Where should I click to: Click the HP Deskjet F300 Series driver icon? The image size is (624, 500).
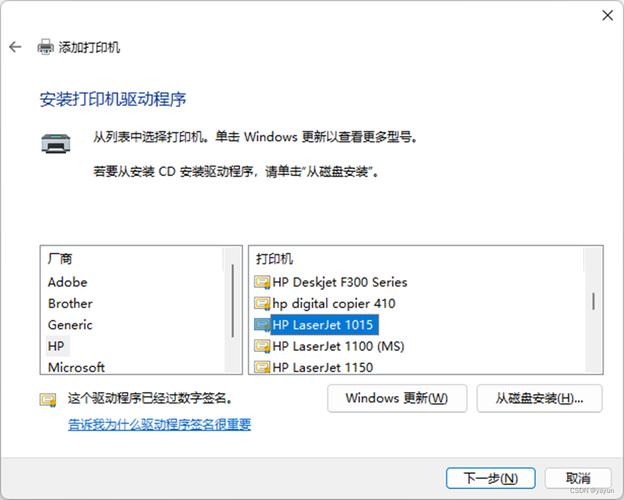point(262,282)
